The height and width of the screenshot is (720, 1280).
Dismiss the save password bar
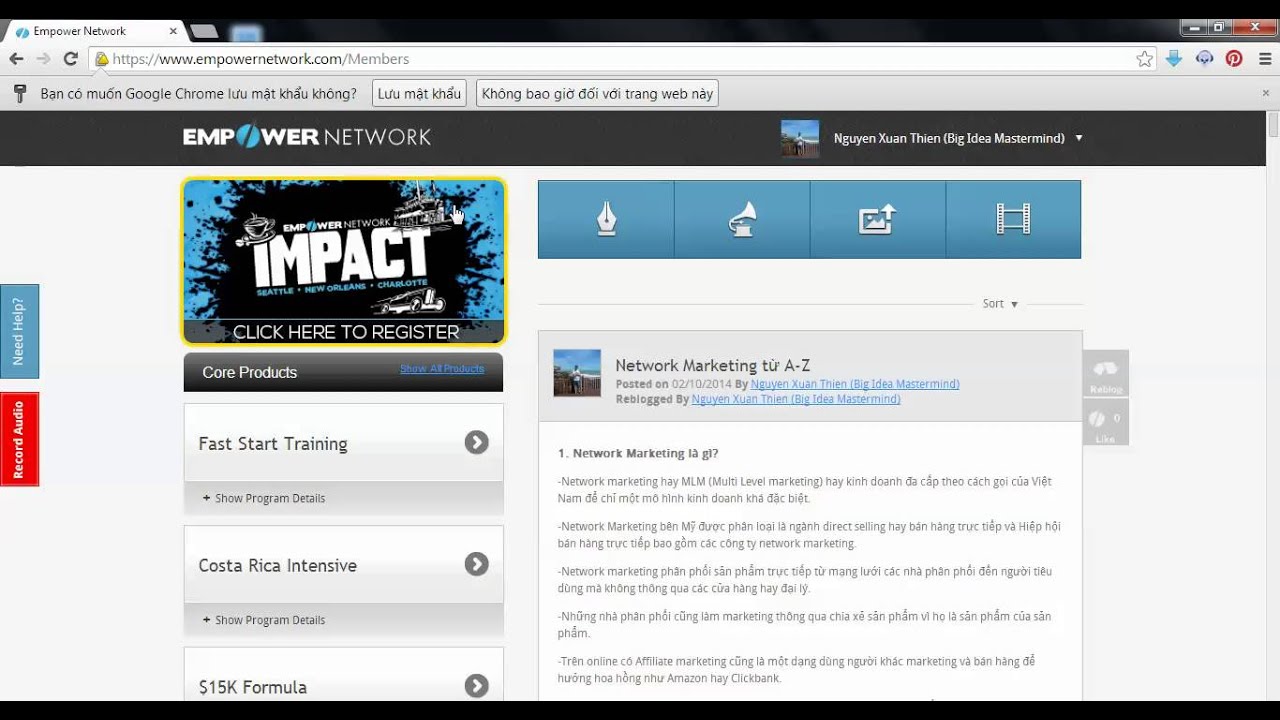[x=1265, y=93]
